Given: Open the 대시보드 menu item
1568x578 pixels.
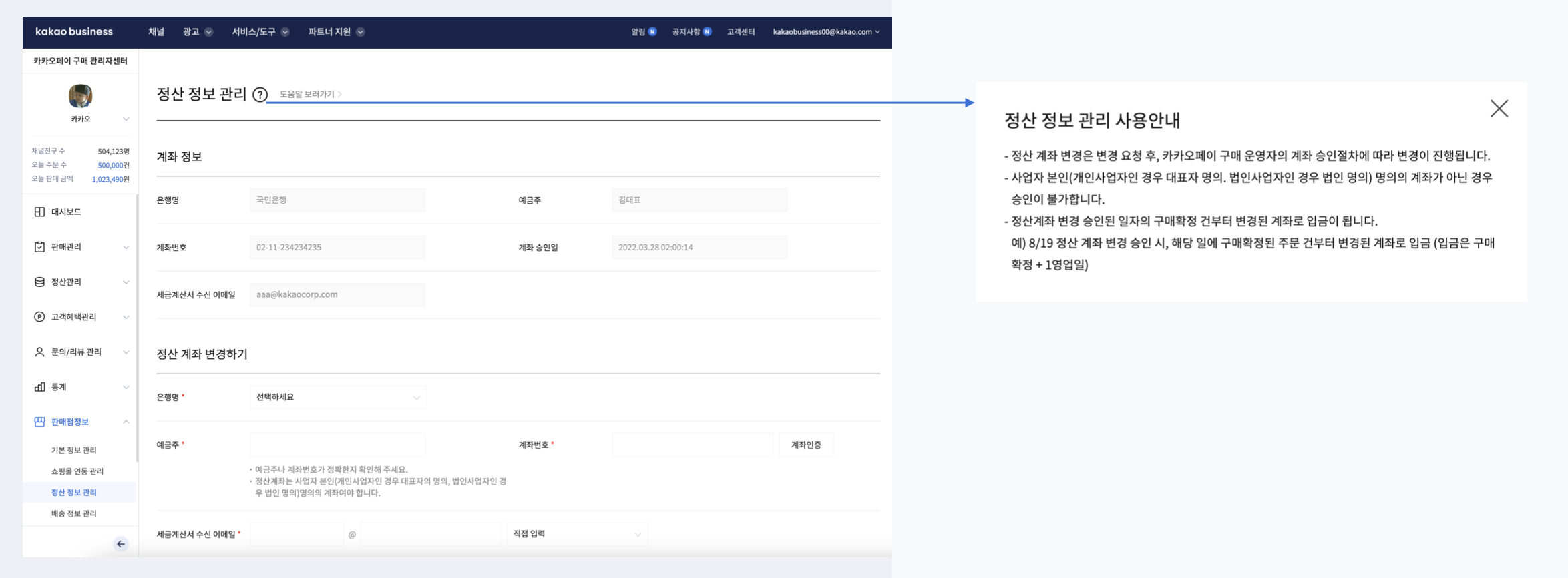Looking at the screenshot, I should pos(66,212).
